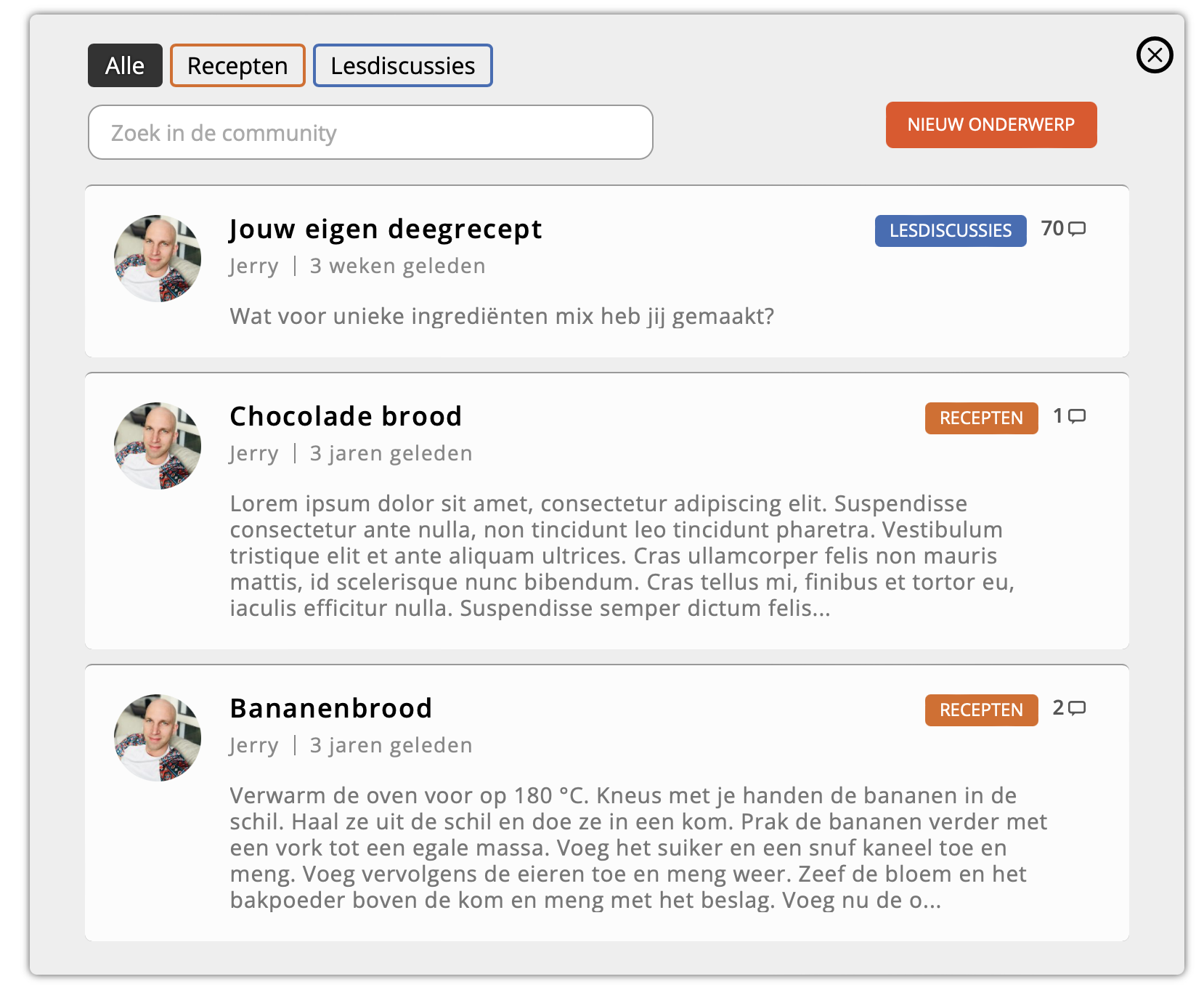Click RECEPTEN badge on Chocolade brood
The height and width of the screenshot is (995, 1204).
tap(981, 418)
